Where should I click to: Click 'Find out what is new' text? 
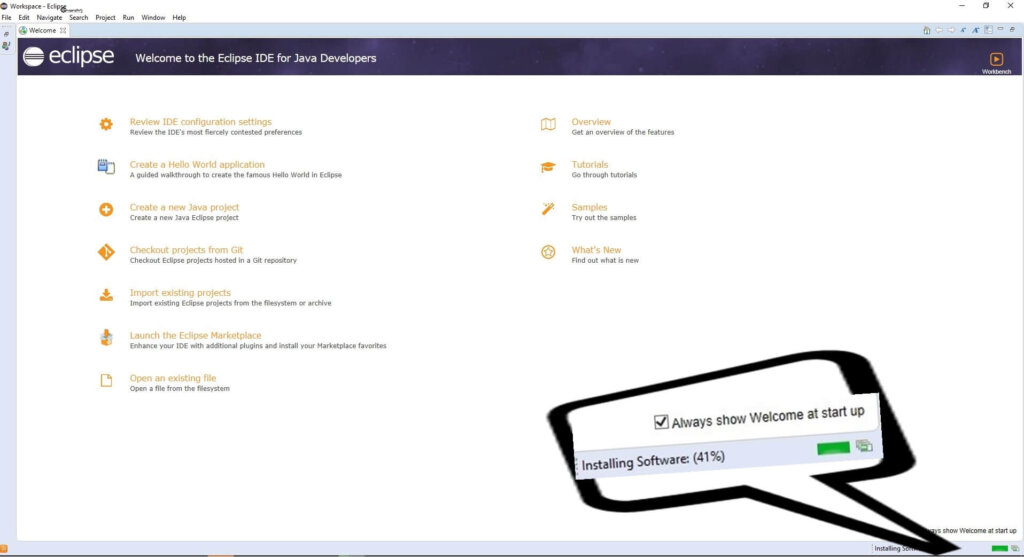pyautogui.click(x=605, y=260)
